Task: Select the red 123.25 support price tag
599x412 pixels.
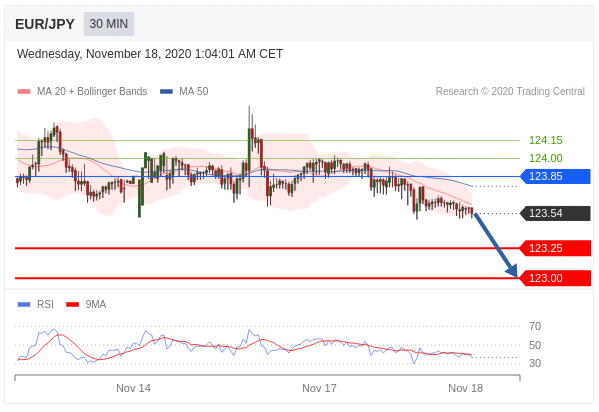Action: [x=556, y=248]
